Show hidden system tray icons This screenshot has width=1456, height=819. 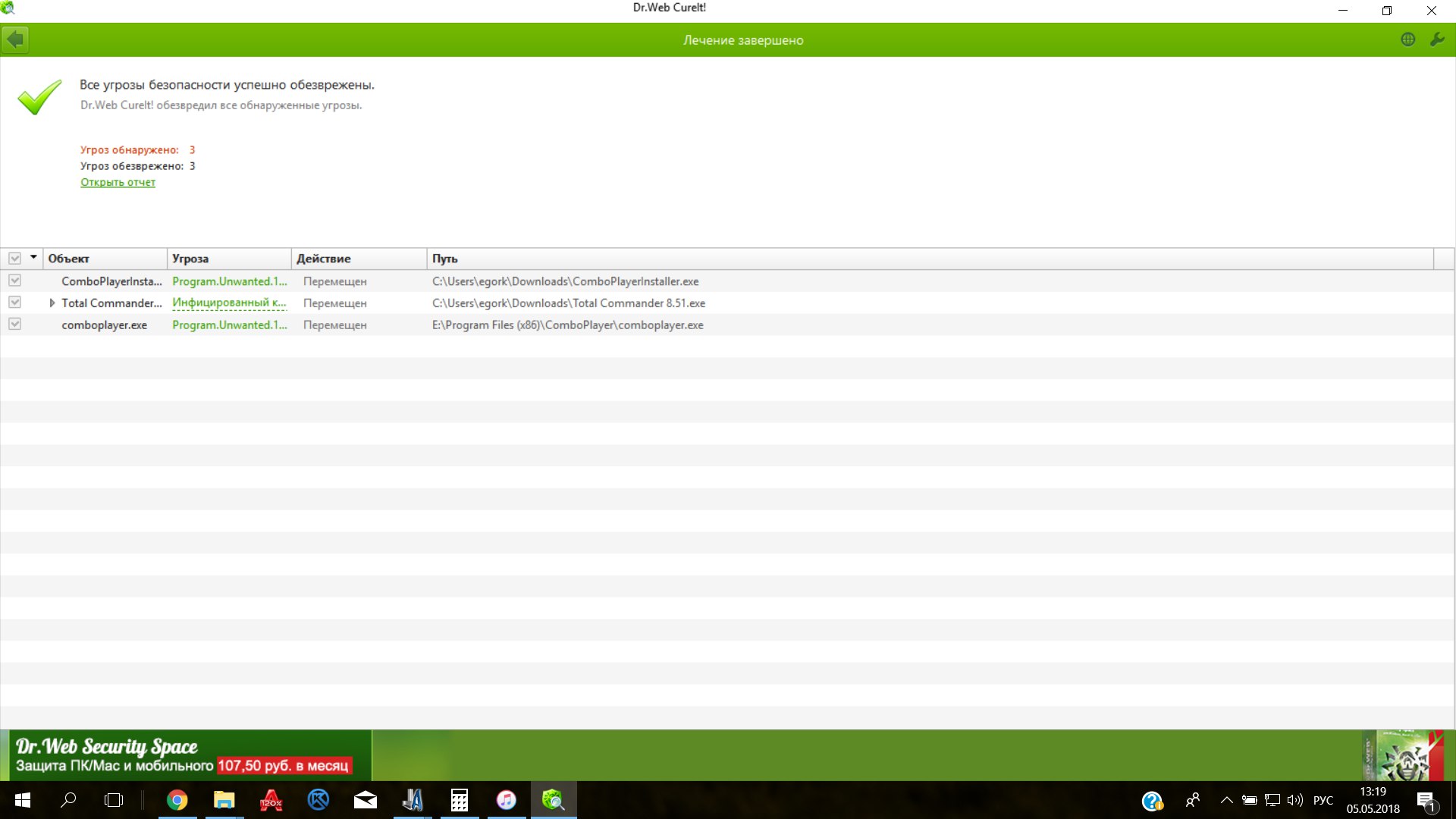click(1226, 800)
